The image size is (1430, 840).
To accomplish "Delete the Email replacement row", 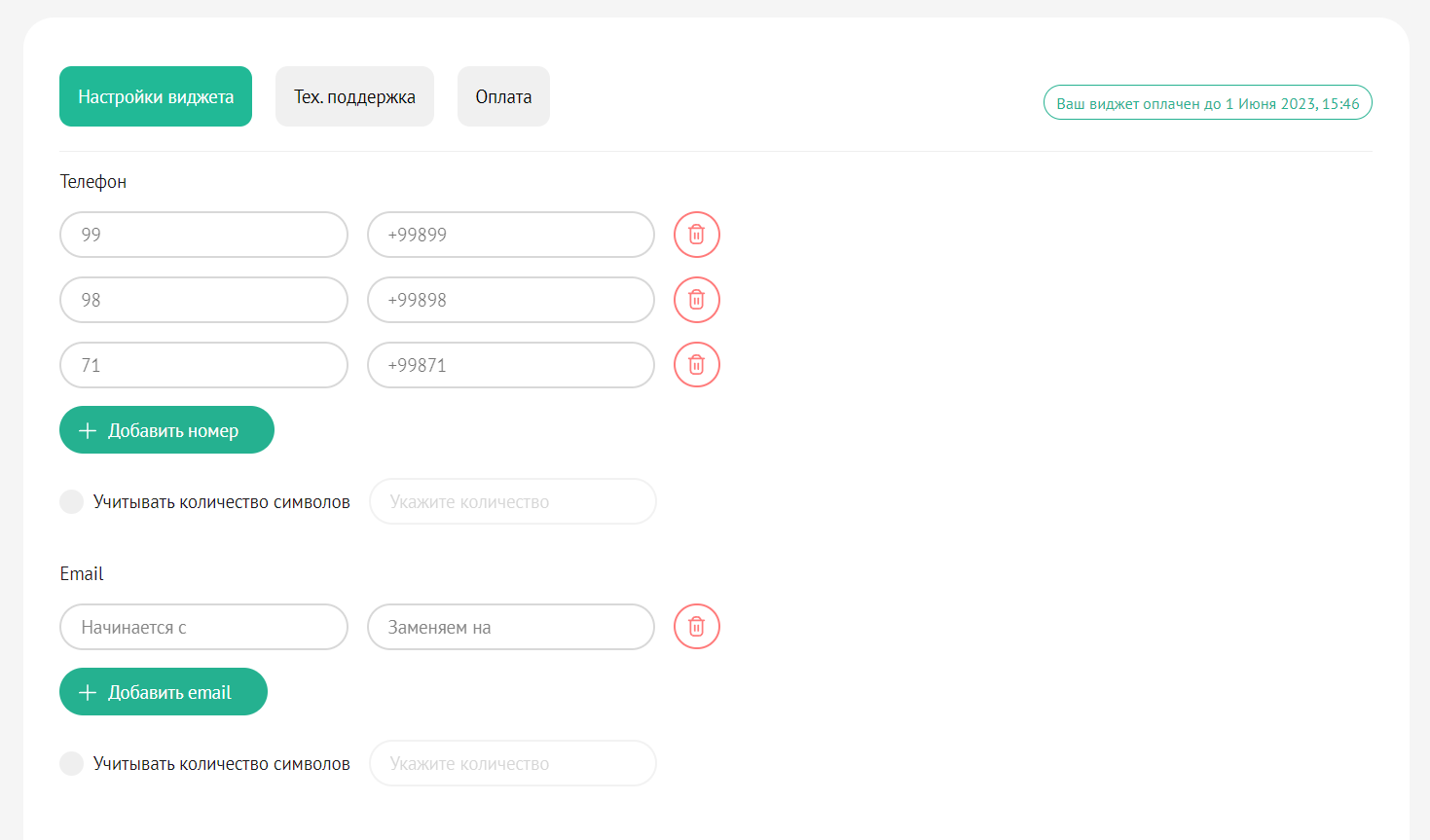I will 696,627.
